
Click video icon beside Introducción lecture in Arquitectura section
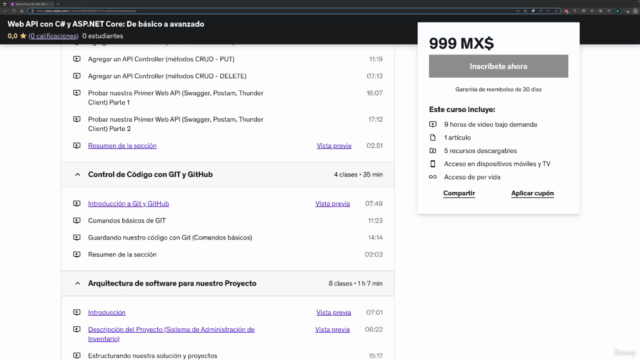[77, 312]
